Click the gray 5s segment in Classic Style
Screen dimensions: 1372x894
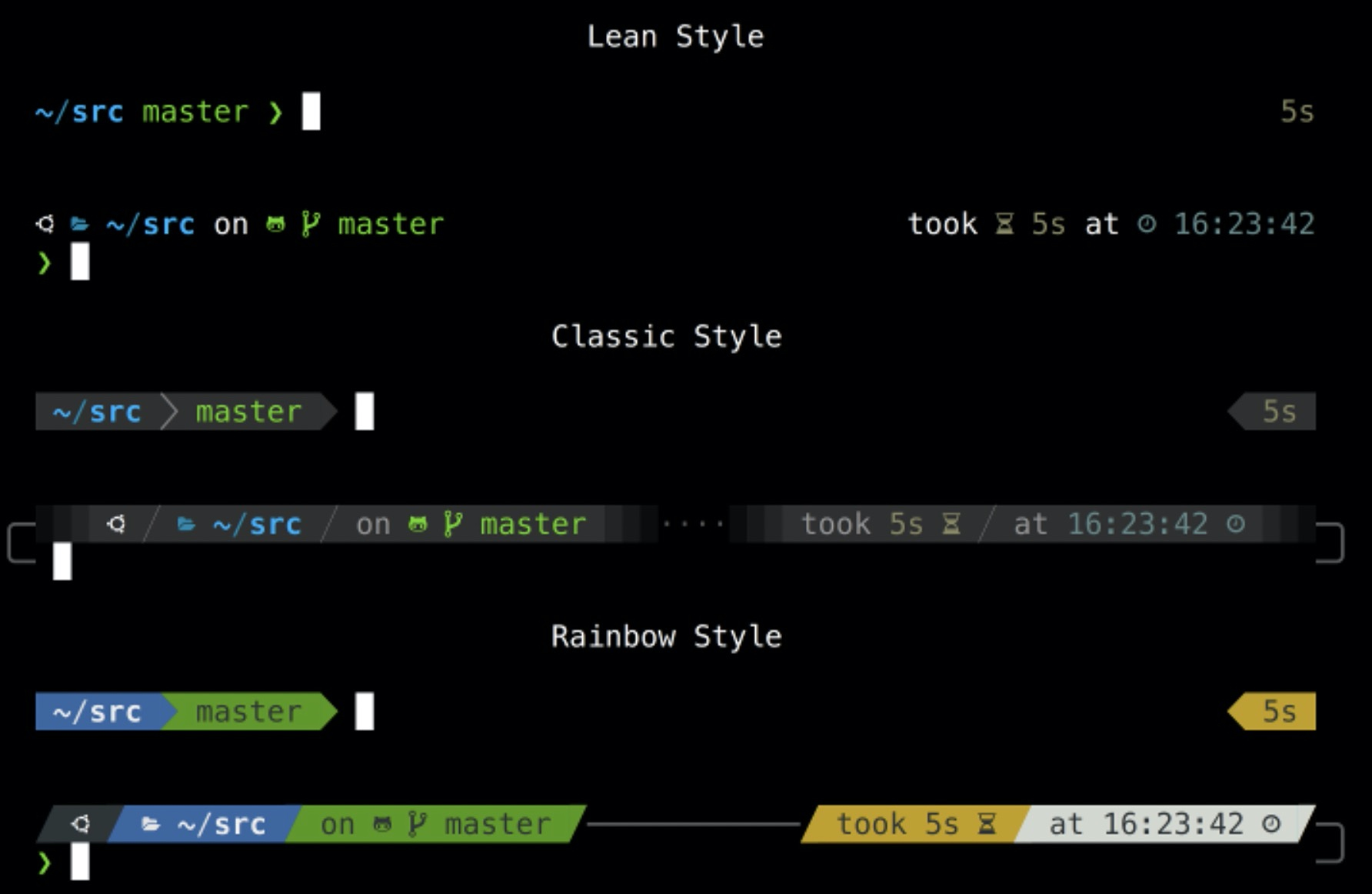[x=1271, y=412]
